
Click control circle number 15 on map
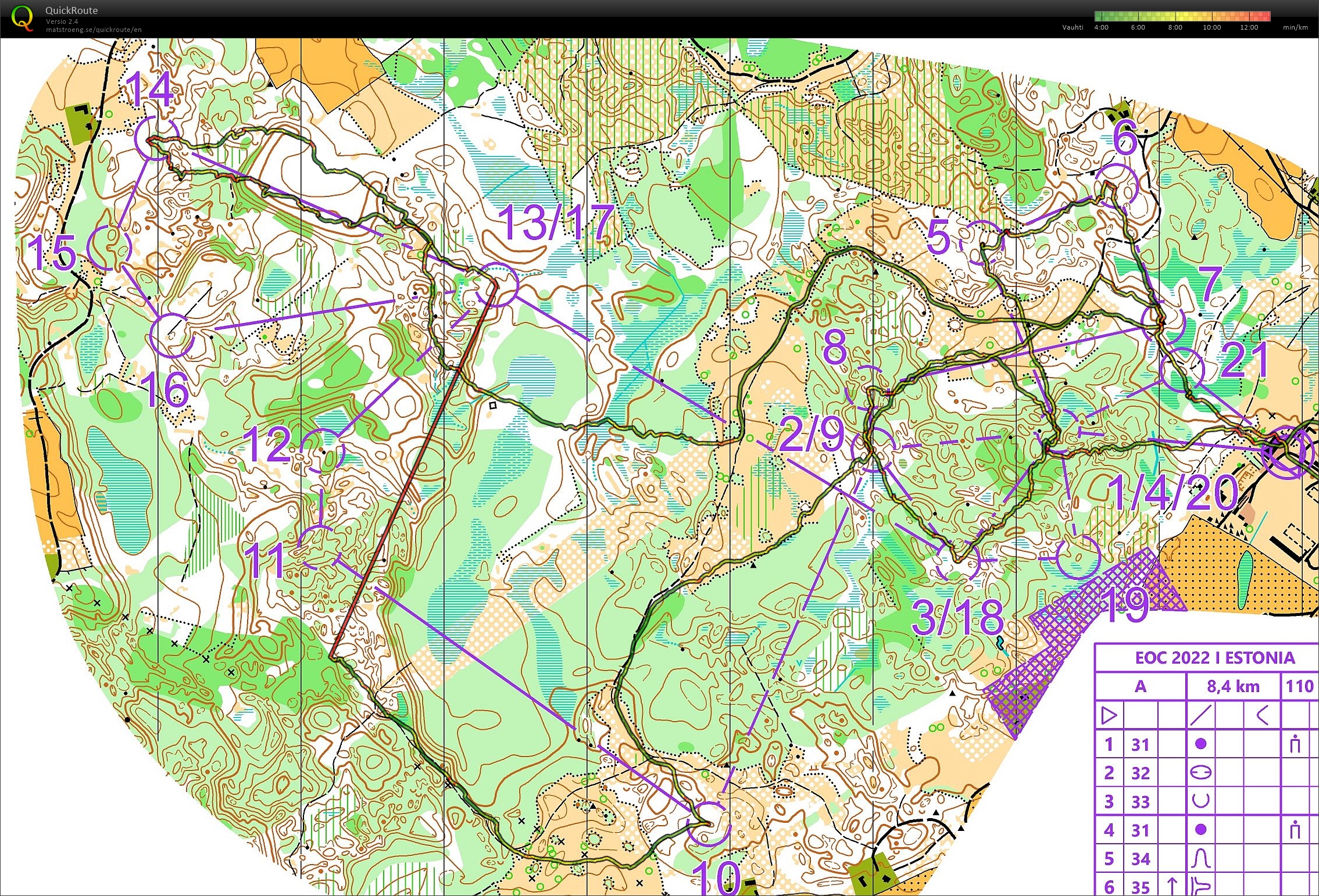pos(109,248)
